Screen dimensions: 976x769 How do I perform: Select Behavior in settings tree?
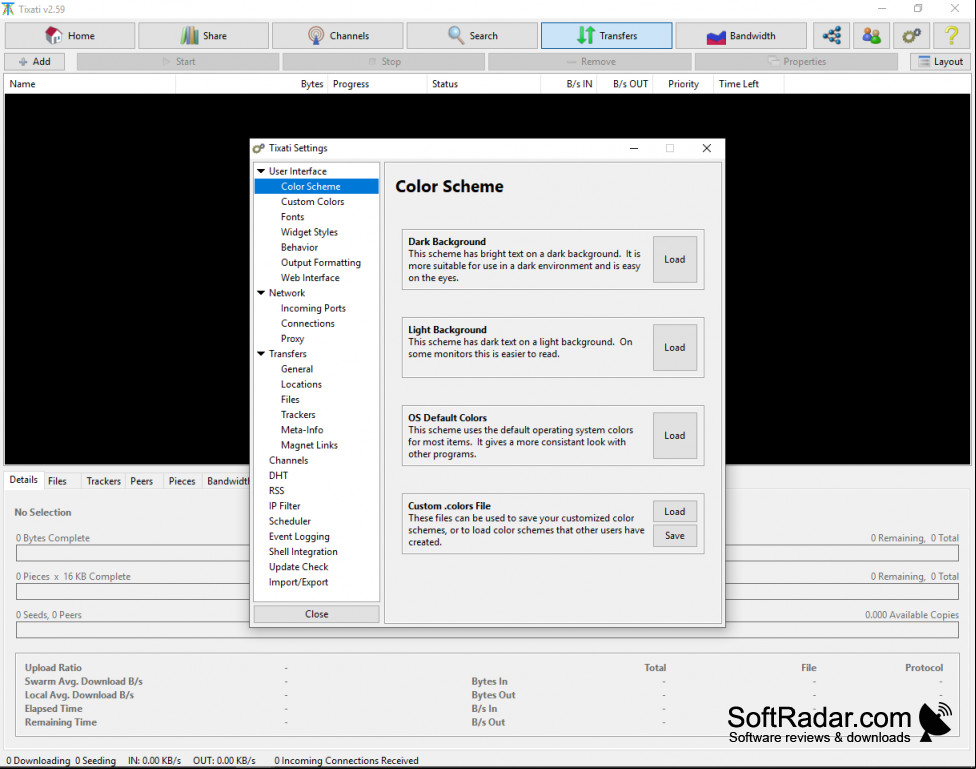click(x=299, y=247)
